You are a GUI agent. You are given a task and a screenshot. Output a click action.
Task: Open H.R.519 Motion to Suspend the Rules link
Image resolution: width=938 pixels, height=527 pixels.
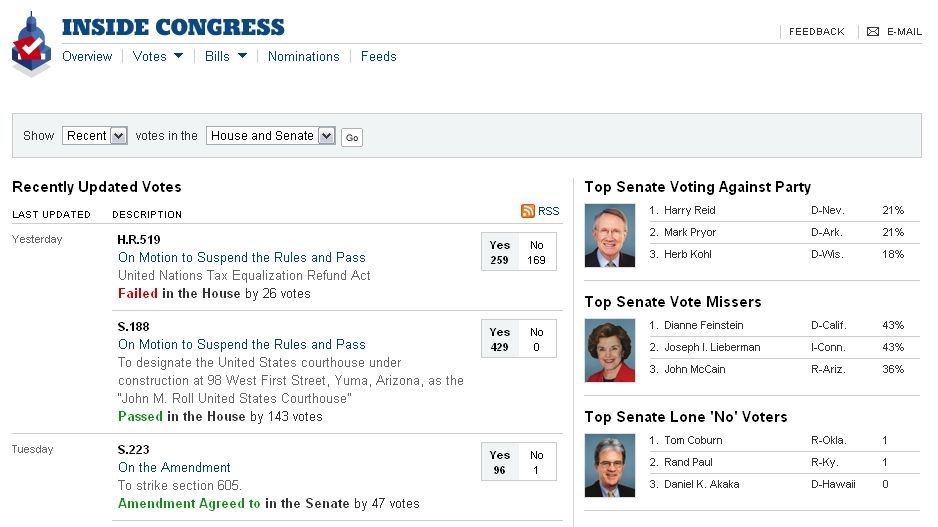click(241, 258)
